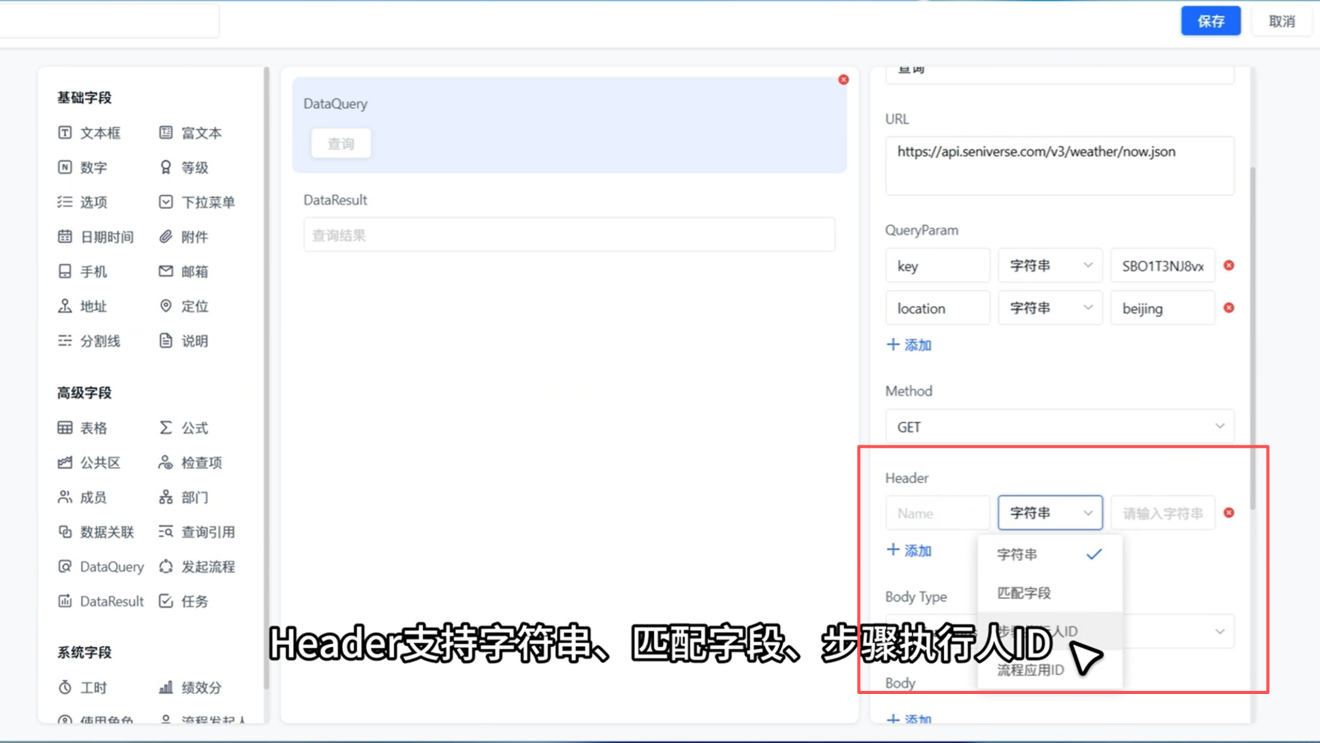The image size is (1320, 743).
Task: Select the 检查项 checklist field
Action: click(x=190, y=463)
